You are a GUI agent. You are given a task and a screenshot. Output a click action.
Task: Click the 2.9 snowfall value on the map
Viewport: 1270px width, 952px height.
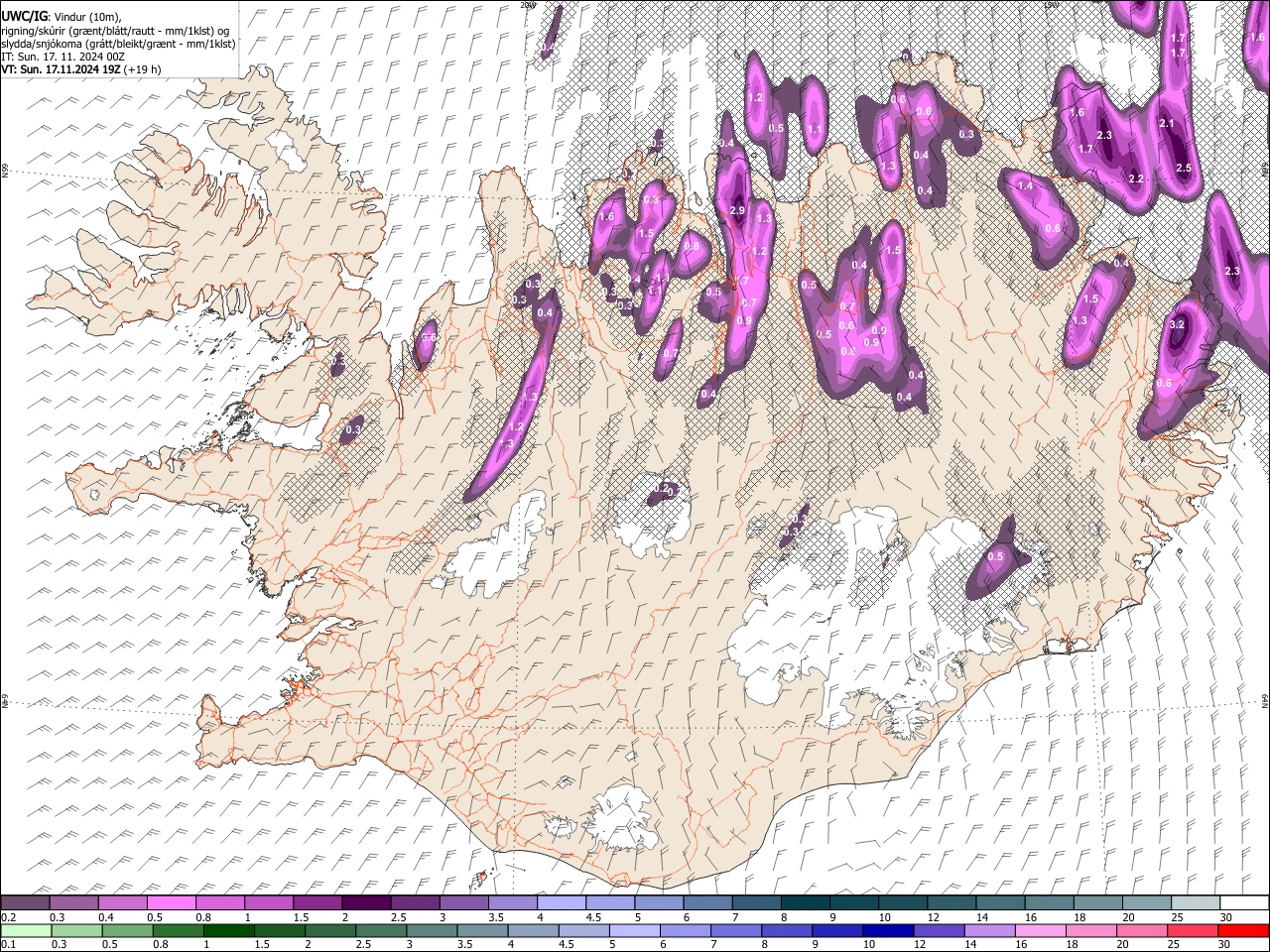point(737,211)
